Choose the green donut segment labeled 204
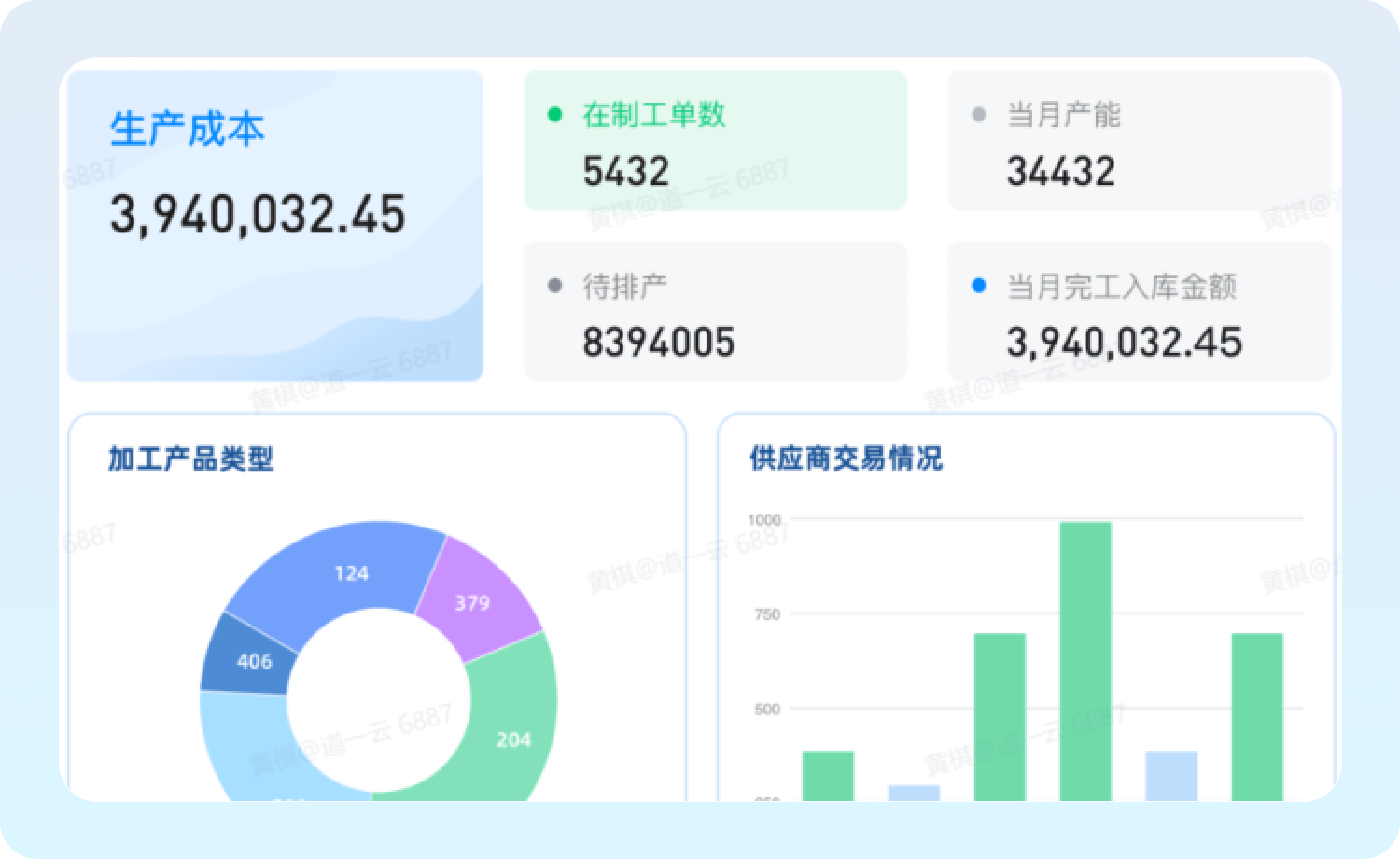1400x859 pixels. click(512, 739)
